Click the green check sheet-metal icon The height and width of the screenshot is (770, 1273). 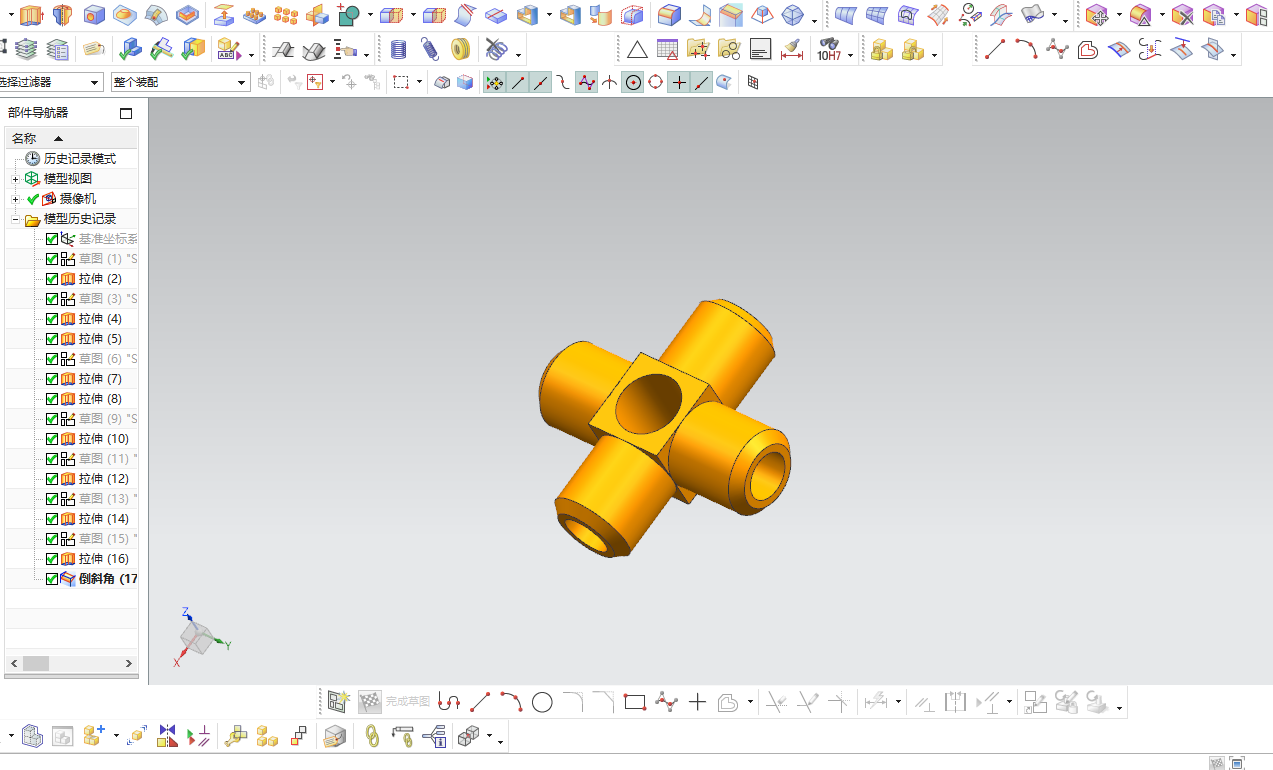[130, 49]
